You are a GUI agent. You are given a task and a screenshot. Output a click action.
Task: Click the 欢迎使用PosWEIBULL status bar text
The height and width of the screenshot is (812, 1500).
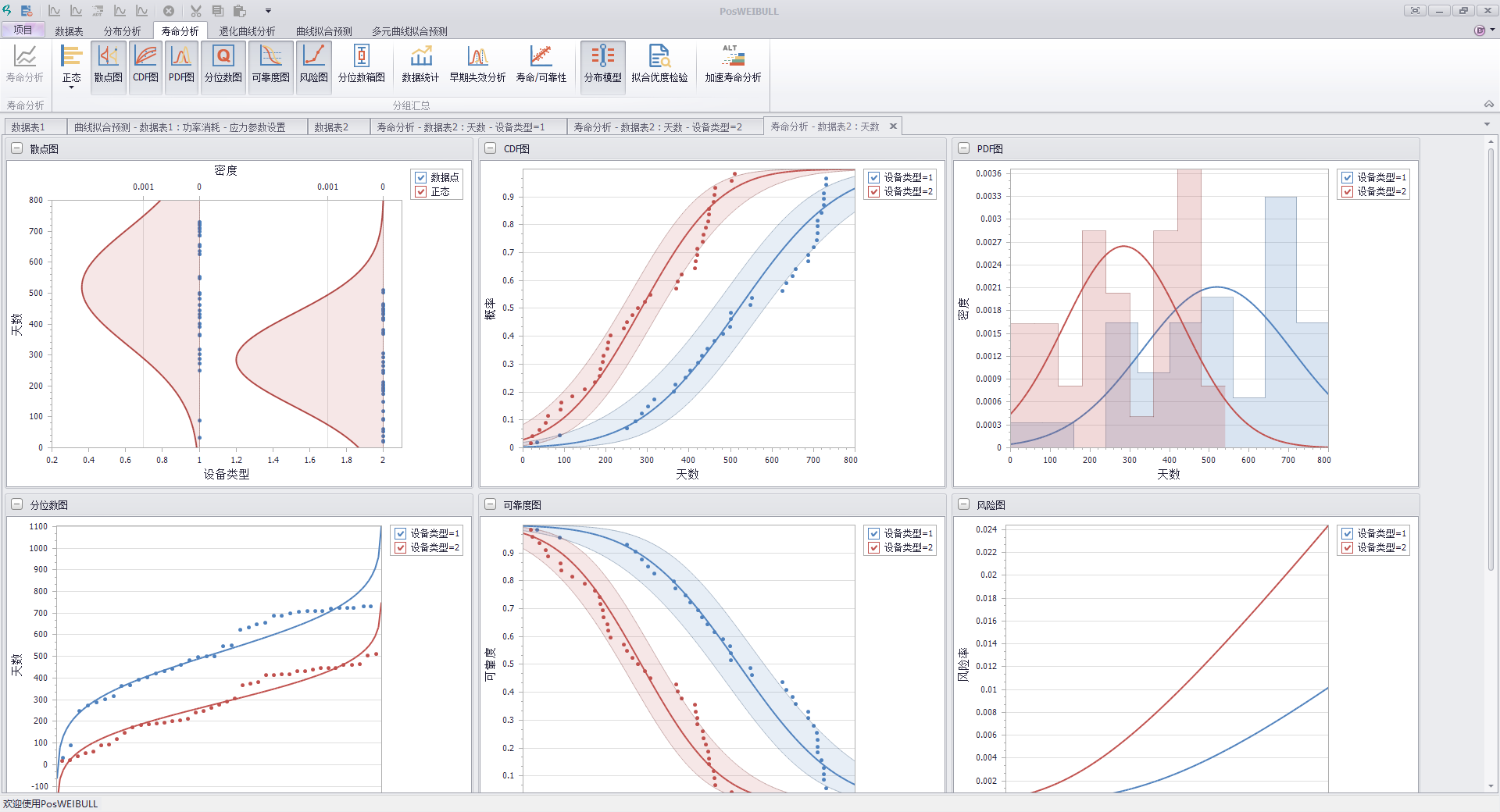click(51, 803)
